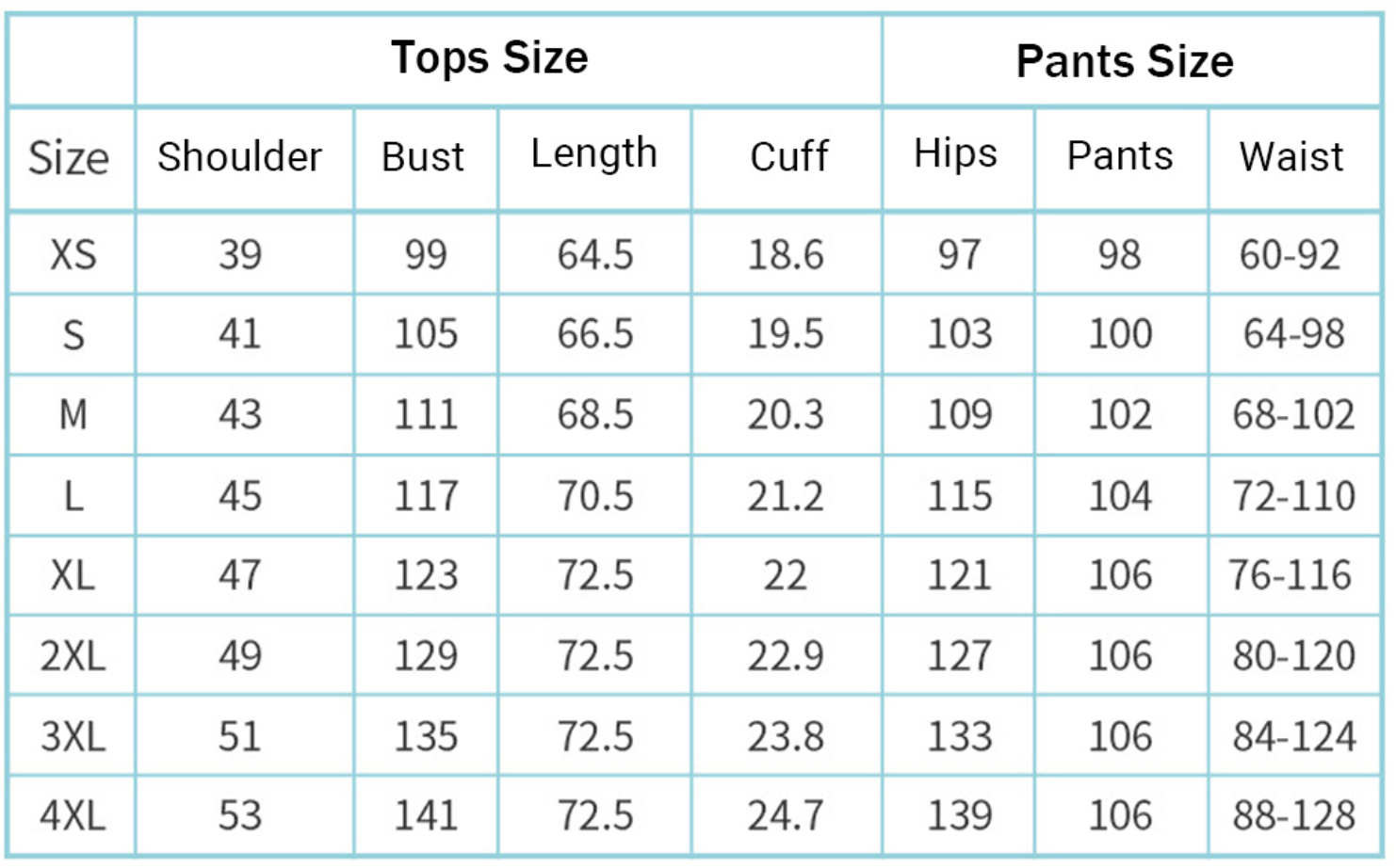Screen dimensions: 1396x868
Task: Click the Cuff column header
Action: point(788,157)
